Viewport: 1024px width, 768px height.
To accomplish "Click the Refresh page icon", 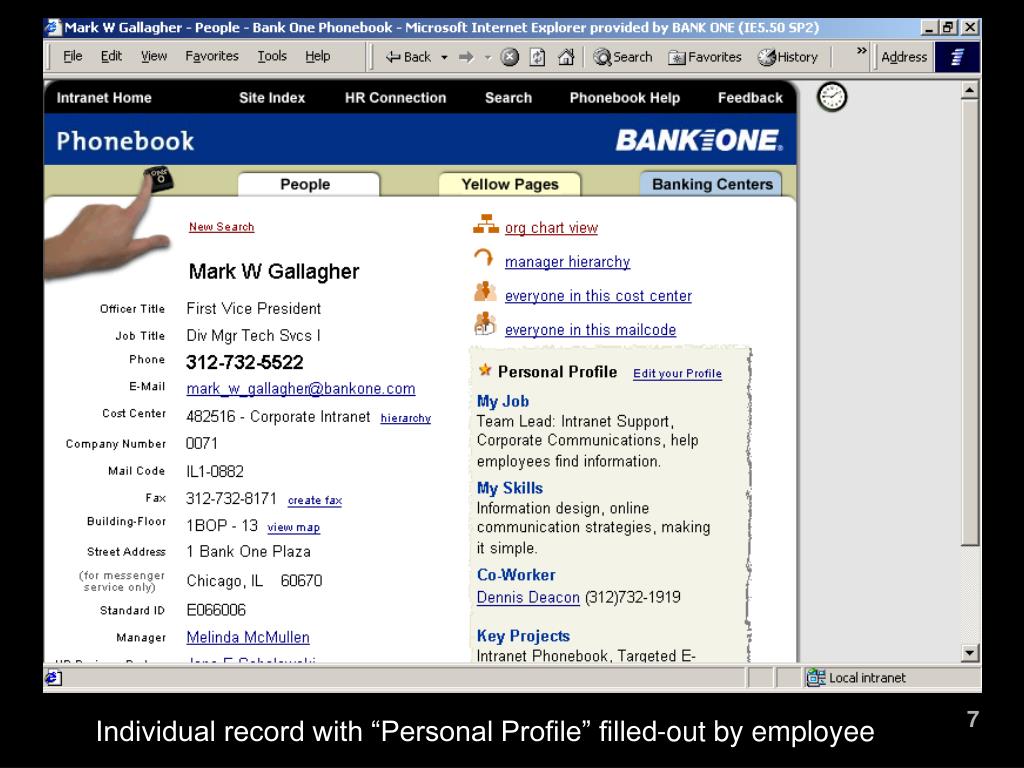I will tap(537, 57).
